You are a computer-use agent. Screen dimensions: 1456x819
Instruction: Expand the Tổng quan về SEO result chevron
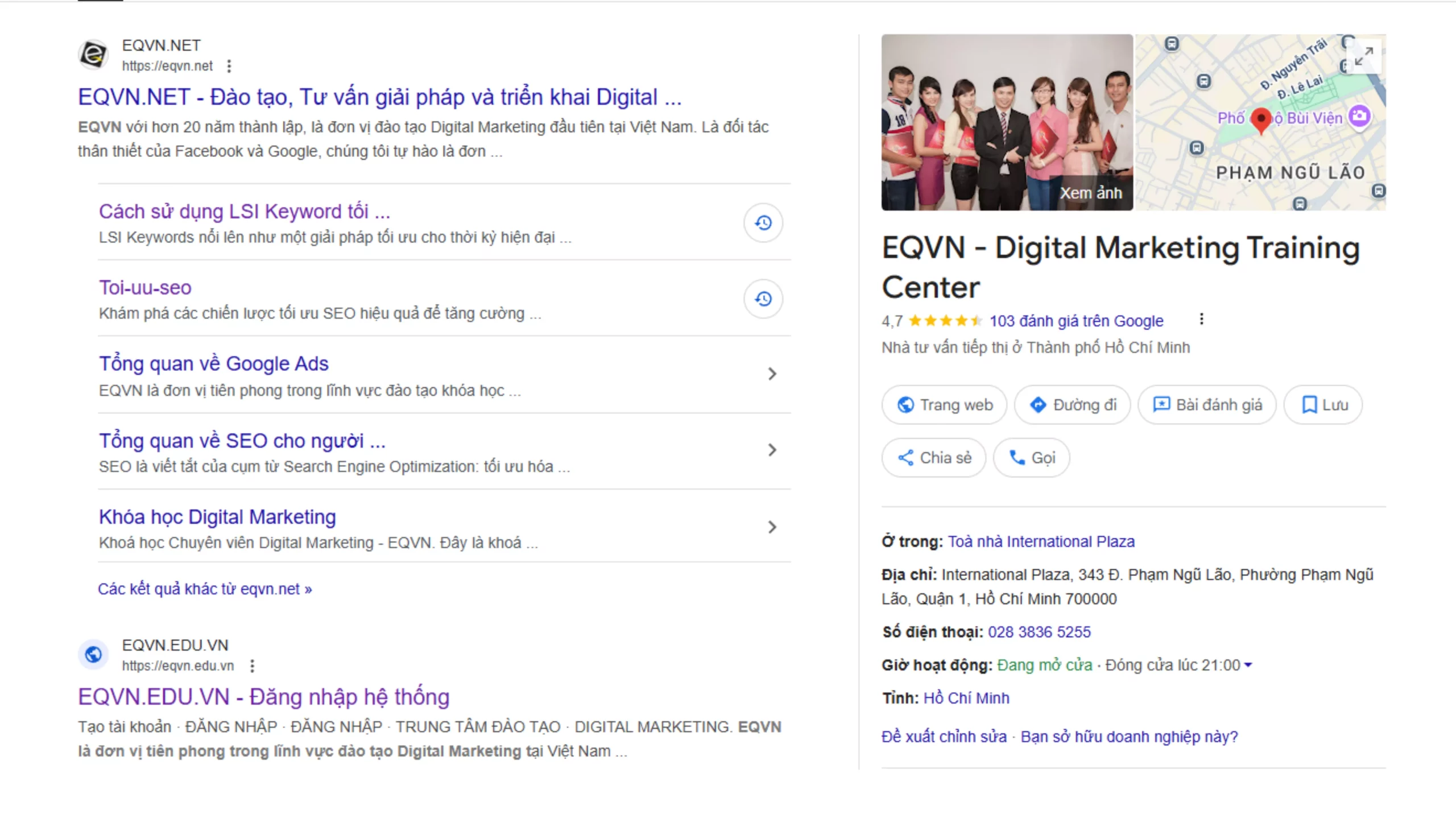click(x=772, y=450)
